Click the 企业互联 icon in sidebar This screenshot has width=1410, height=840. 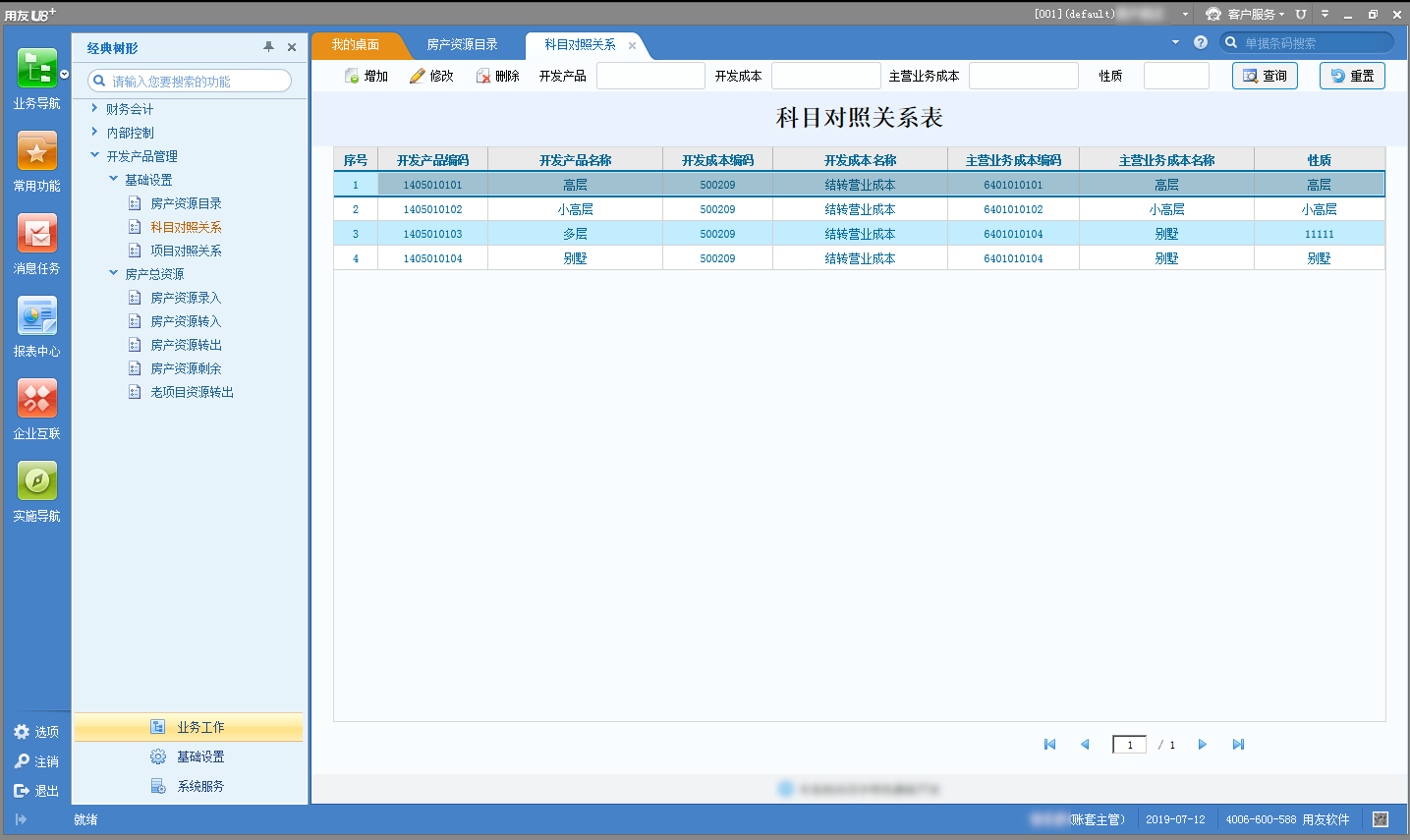[x=36, y=399]
